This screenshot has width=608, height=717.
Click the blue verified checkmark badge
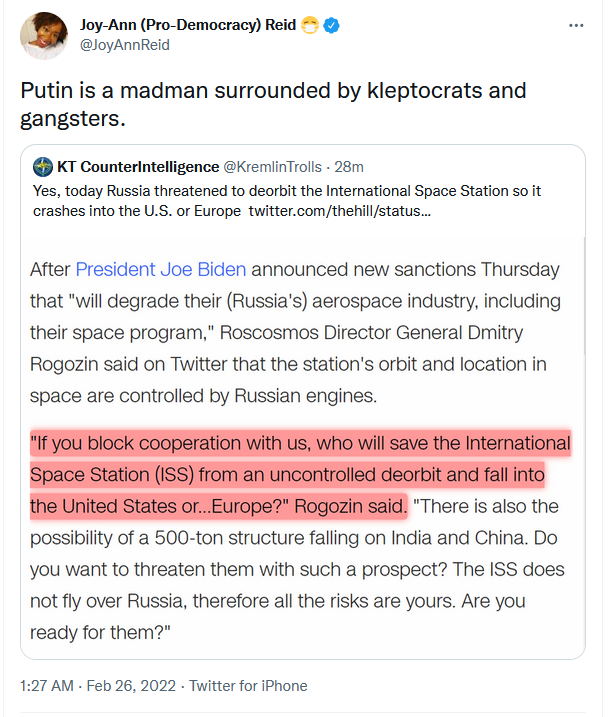[331, 25]
